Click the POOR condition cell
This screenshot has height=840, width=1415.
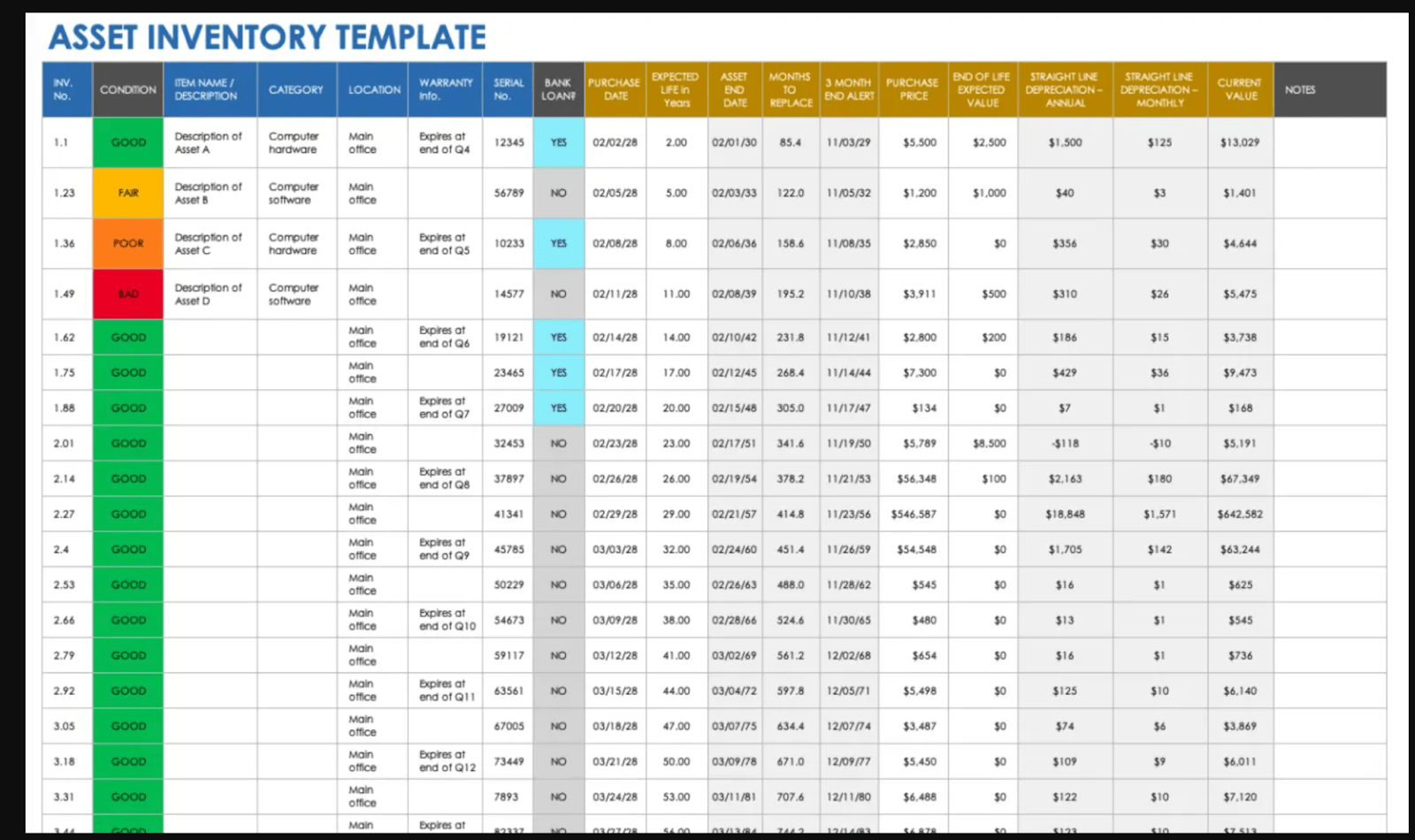click(x=128, y=243)
